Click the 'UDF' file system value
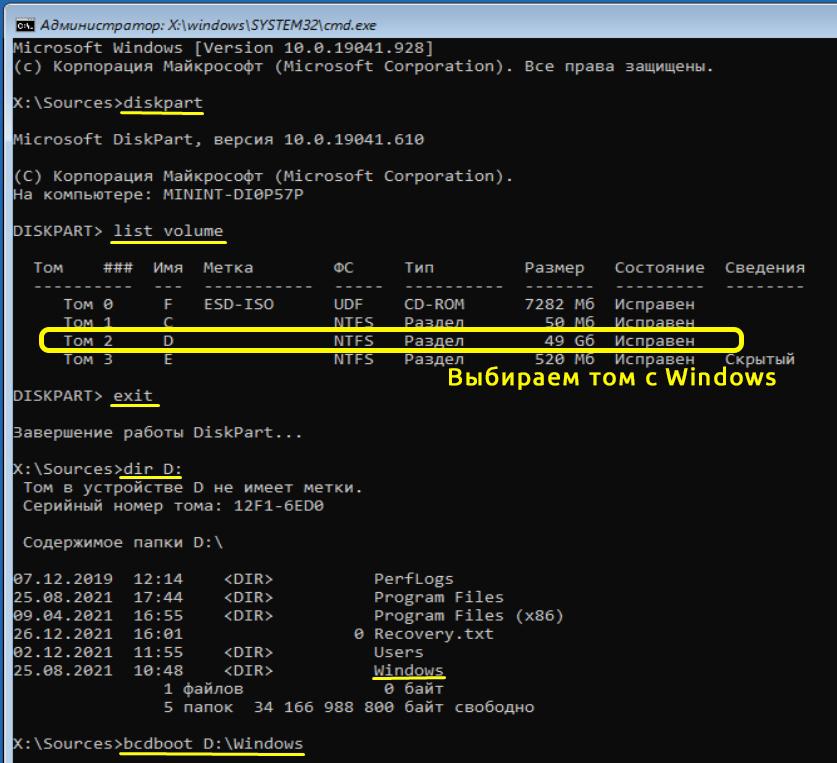This screenshot has width=837, height=763. (x=349, y=304)
